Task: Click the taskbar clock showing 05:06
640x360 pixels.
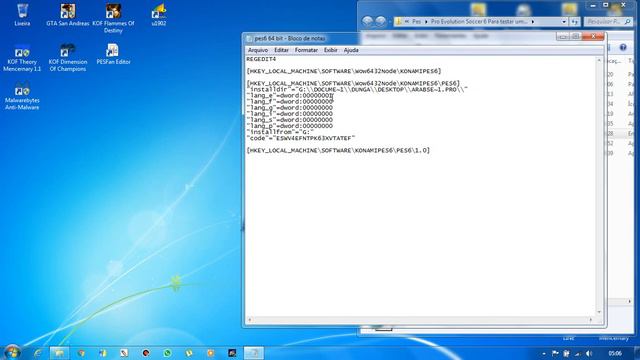Action: point(615,353)
